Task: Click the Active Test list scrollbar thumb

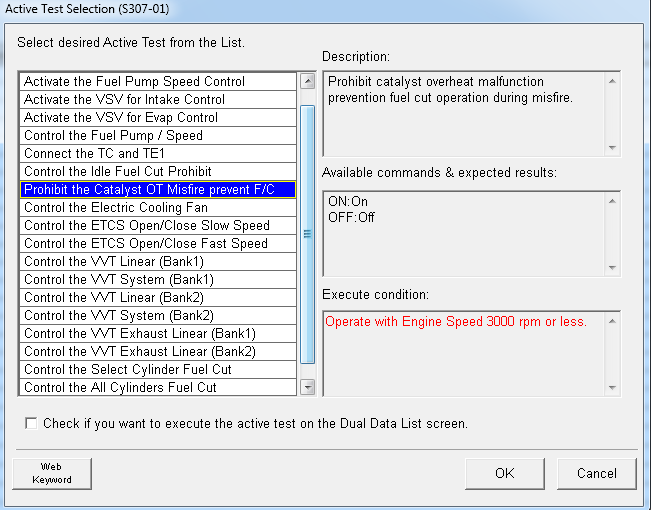Action: 307,233
